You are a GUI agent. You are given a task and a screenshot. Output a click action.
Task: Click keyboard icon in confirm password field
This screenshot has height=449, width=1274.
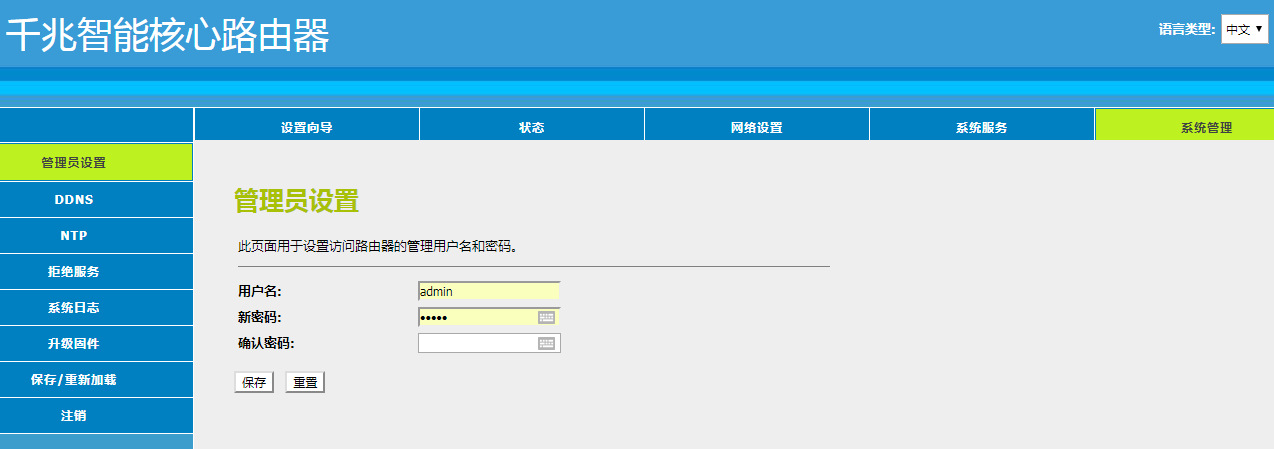coord(546,343)
